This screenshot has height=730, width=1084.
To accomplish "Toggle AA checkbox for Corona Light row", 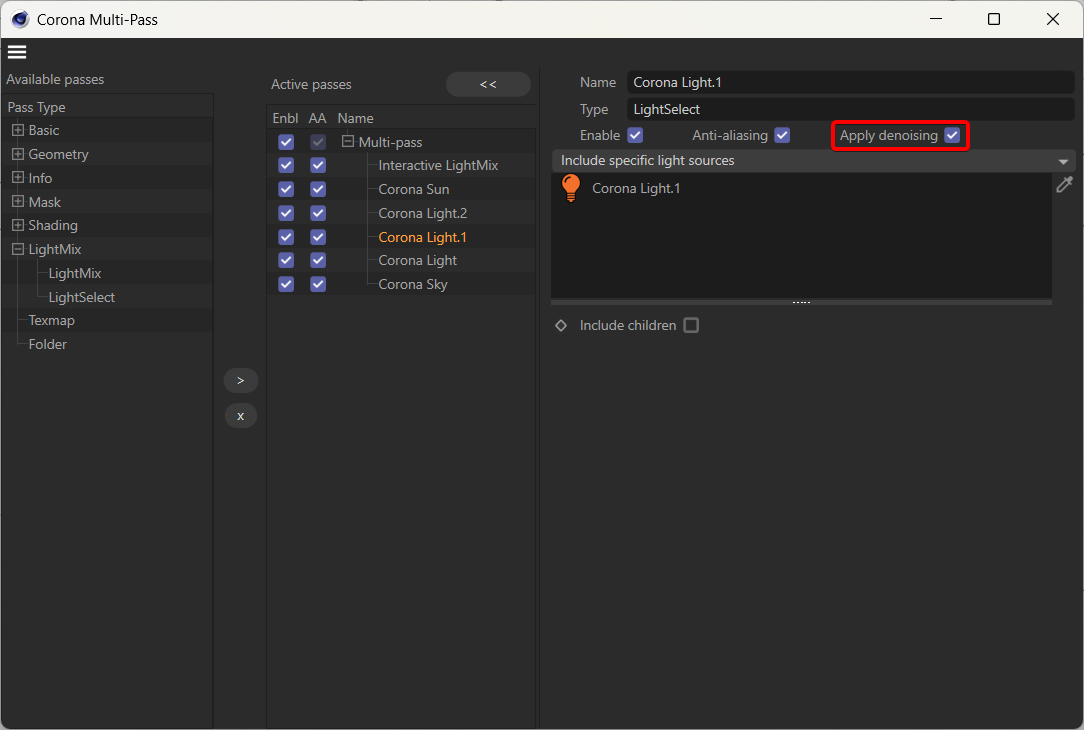I will (x=318, y=261).
